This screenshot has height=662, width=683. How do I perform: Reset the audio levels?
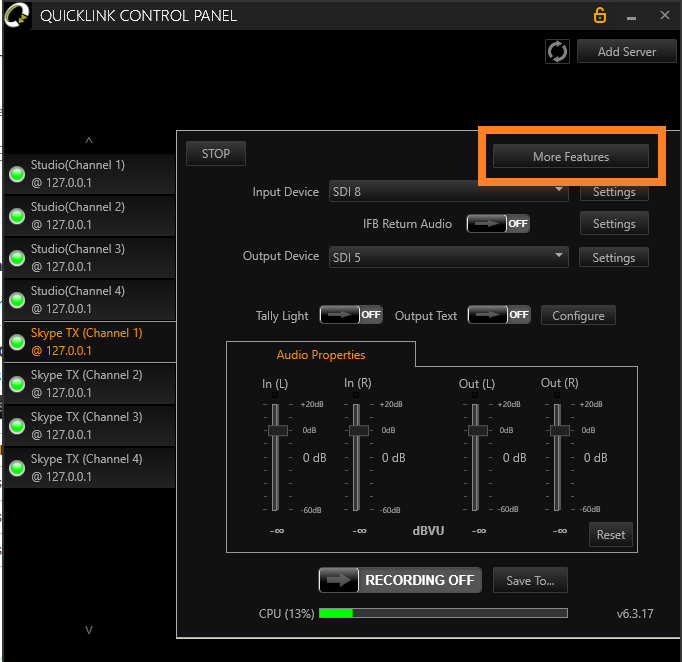(x=611, y=534)
